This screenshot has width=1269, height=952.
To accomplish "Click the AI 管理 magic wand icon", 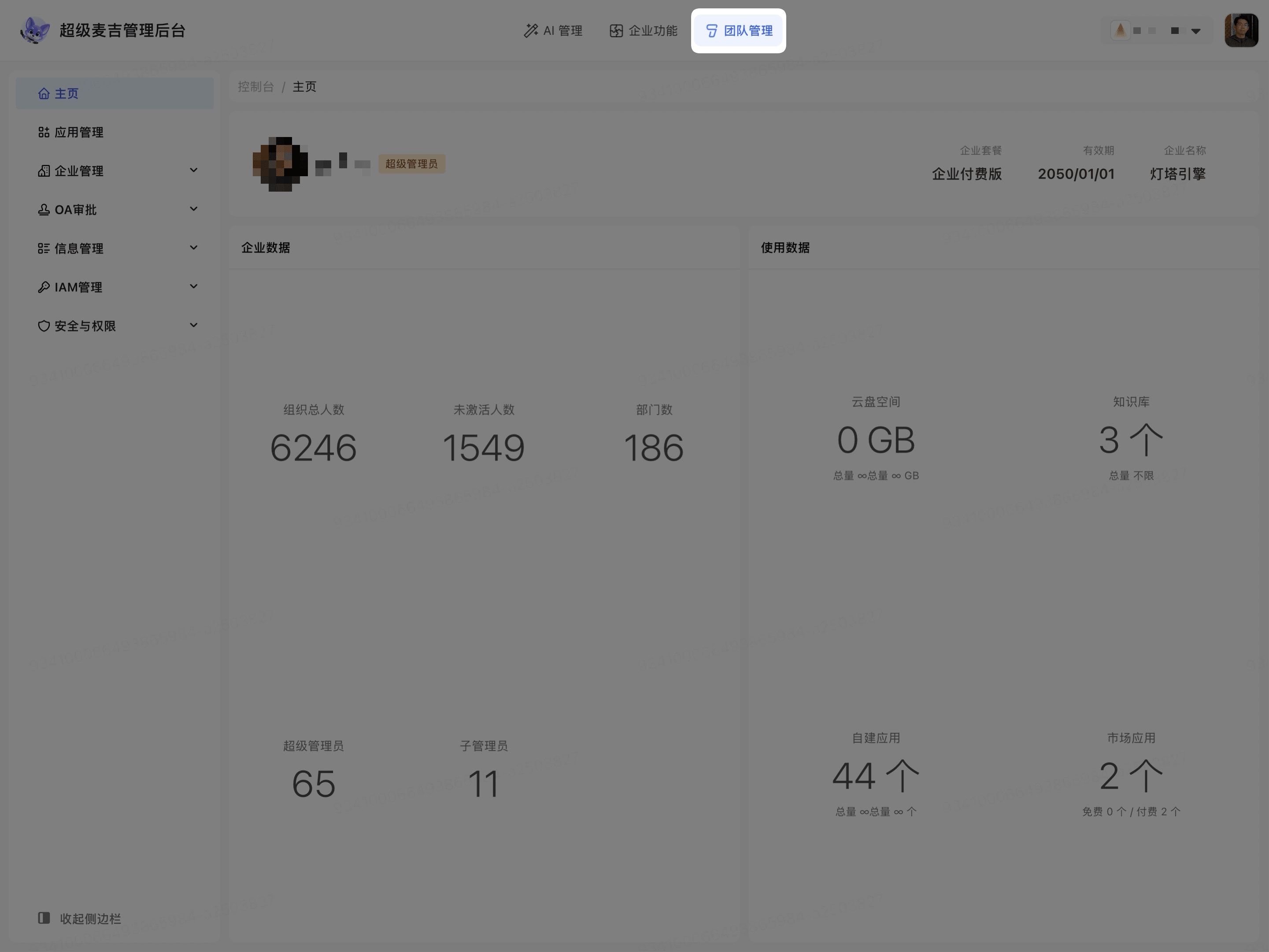I will pos(531,30).
